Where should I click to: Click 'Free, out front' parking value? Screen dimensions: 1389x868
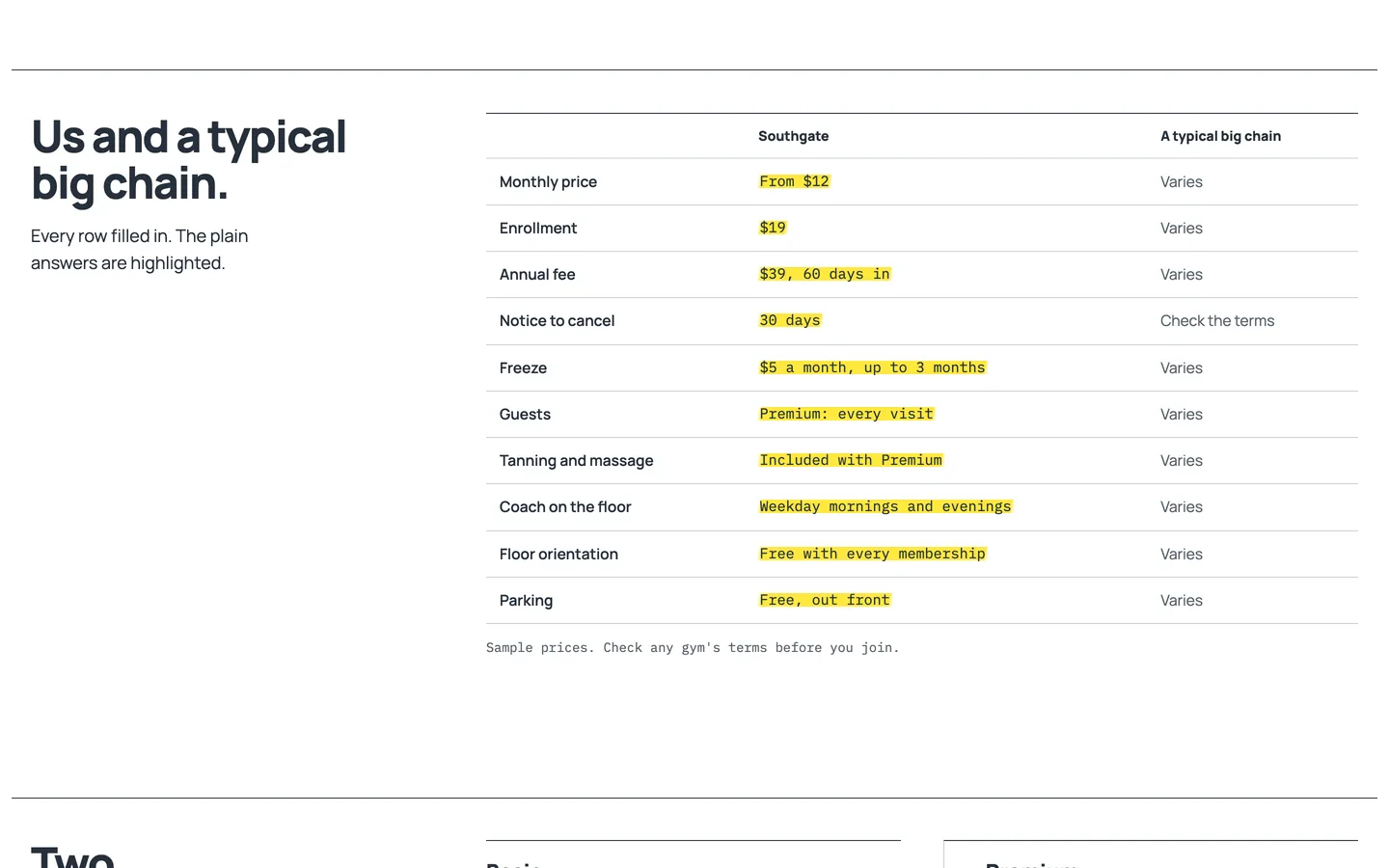(825, 600)
